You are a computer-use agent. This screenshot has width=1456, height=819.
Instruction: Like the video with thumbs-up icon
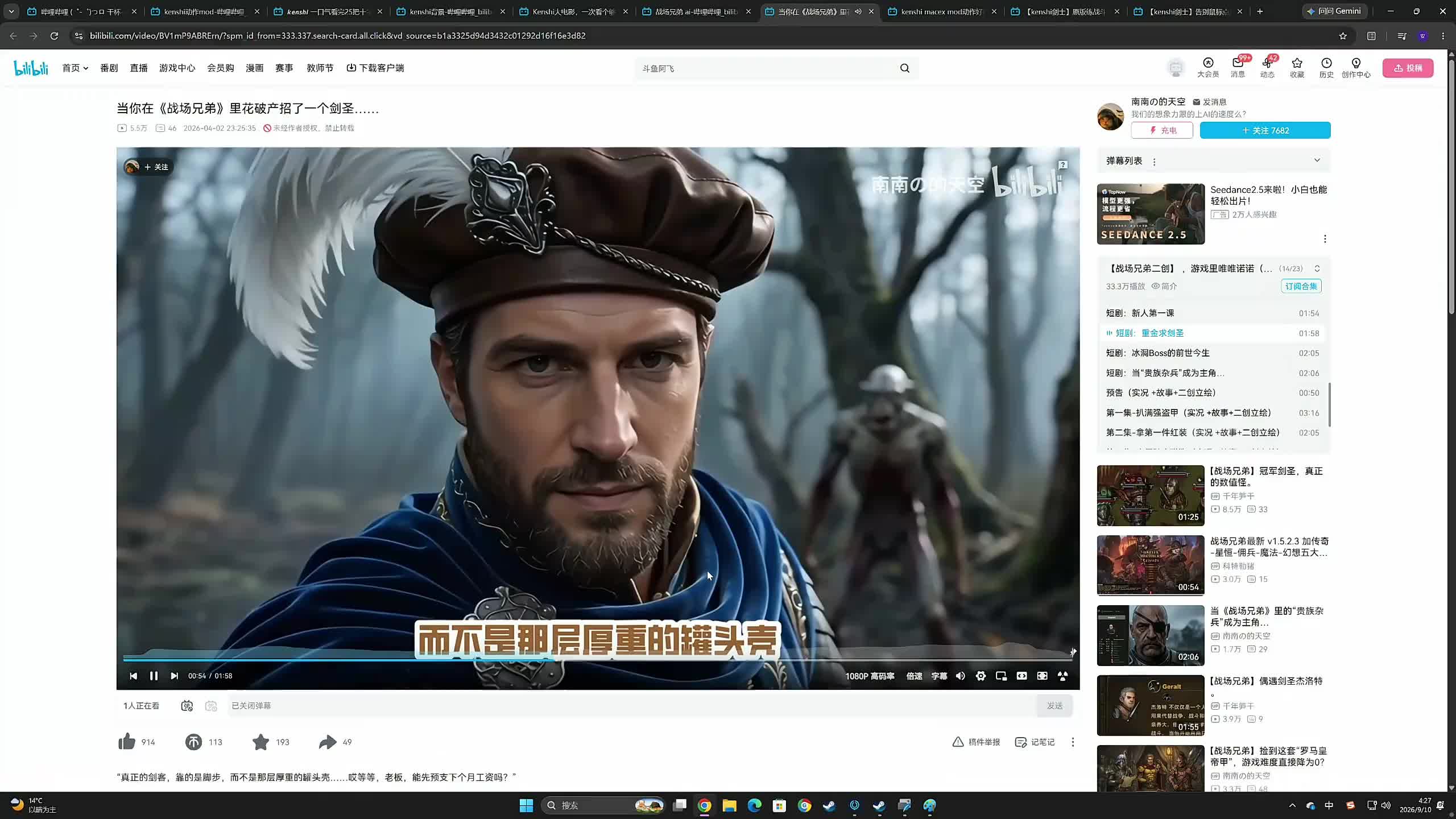pos(127,742)
